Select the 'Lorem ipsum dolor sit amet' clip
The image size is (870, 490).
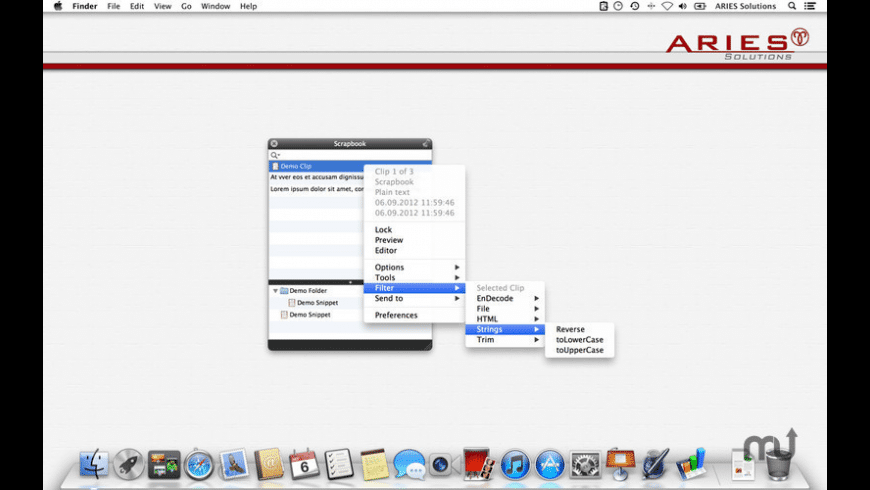pos(316,189)
